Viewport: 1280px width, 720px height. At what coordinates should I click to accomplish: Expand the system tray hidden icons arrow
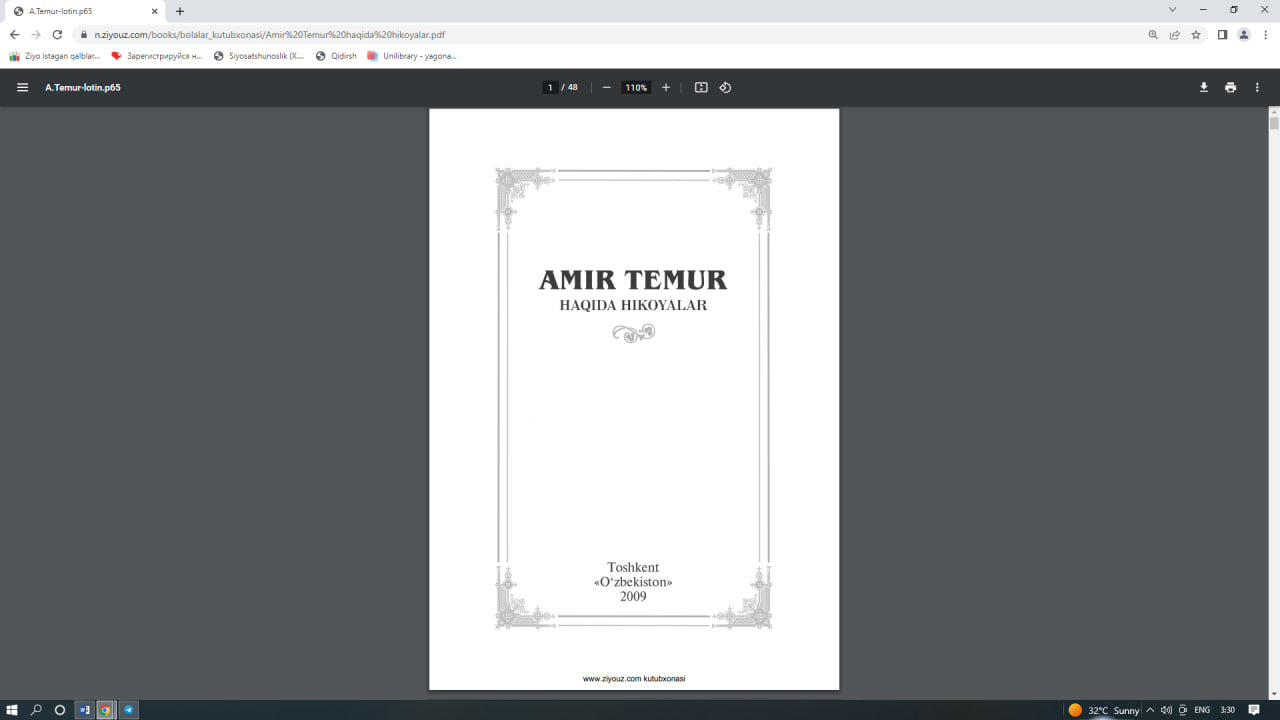[1150, 710]
